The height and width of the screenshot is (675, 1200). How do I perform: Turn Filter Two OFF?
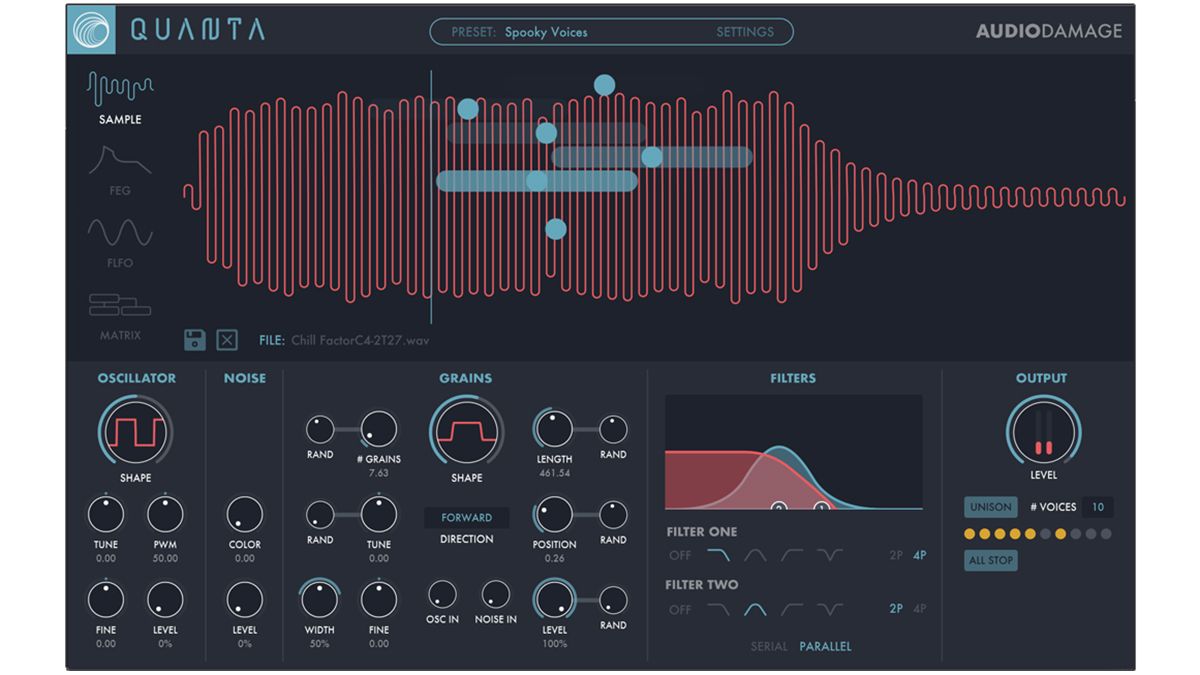point(681,609)
